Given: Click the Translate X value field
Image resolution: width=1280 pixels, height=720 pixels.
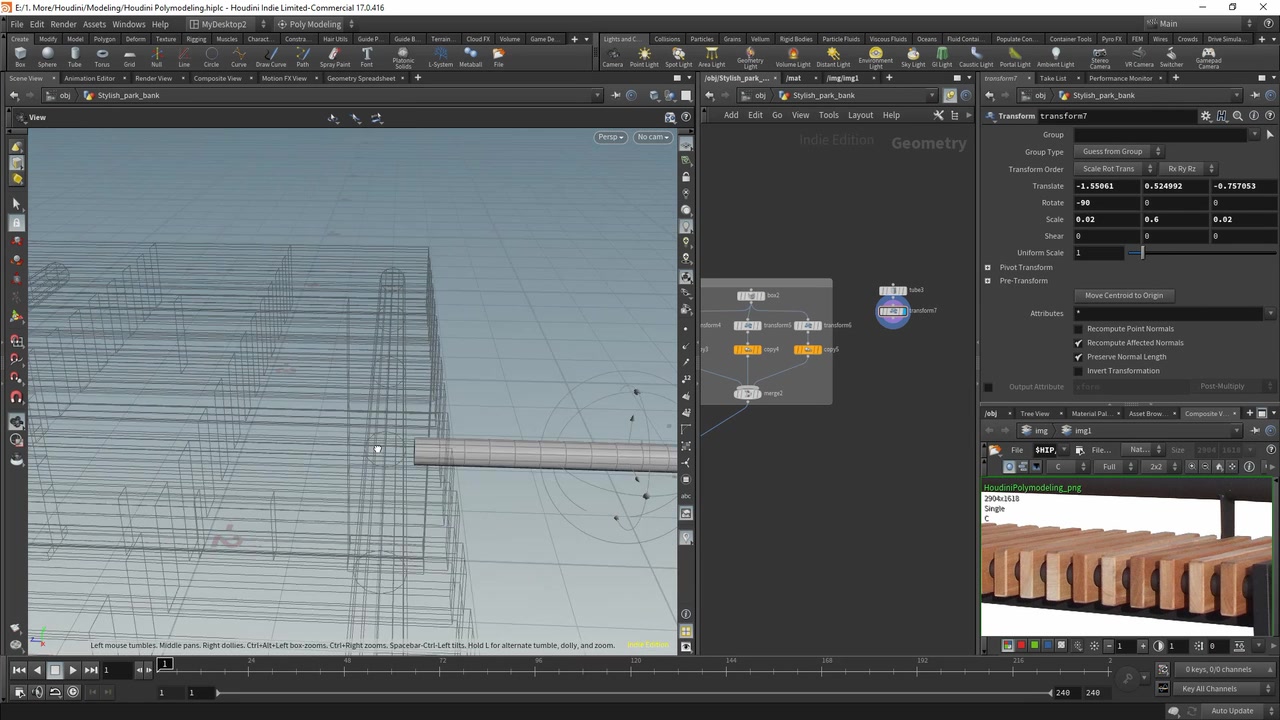Looking at the screenshot, I should 1108,186.
